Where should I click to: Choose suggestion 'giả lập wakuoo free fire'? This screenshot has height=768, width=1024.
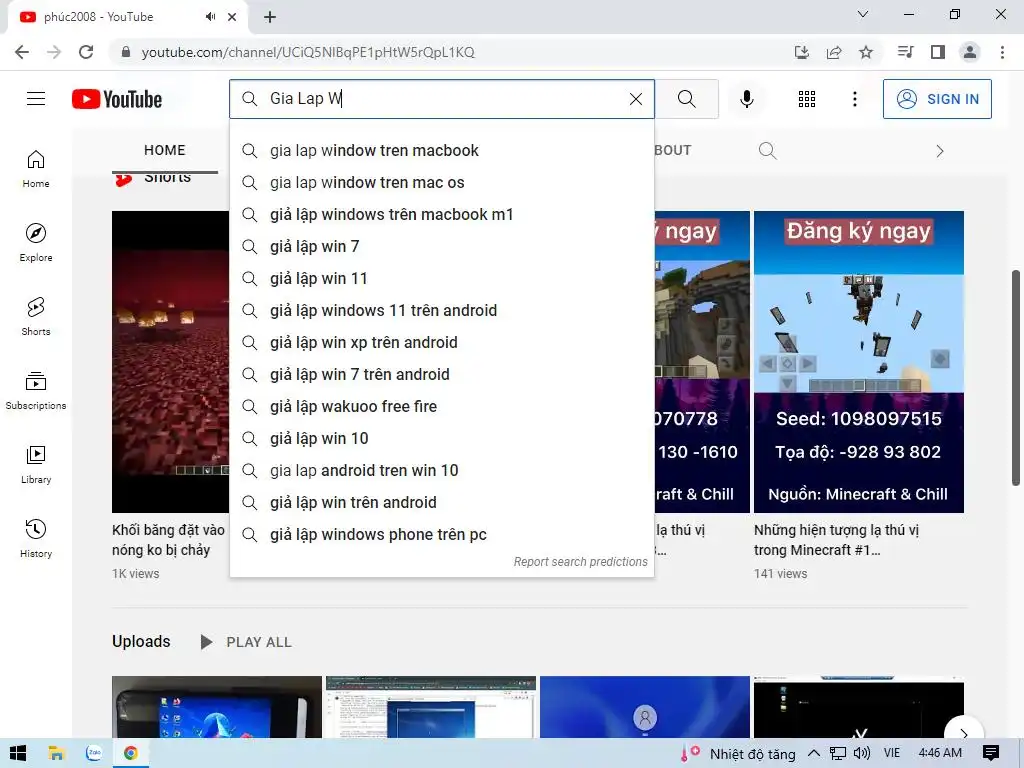tap(441, 406)
